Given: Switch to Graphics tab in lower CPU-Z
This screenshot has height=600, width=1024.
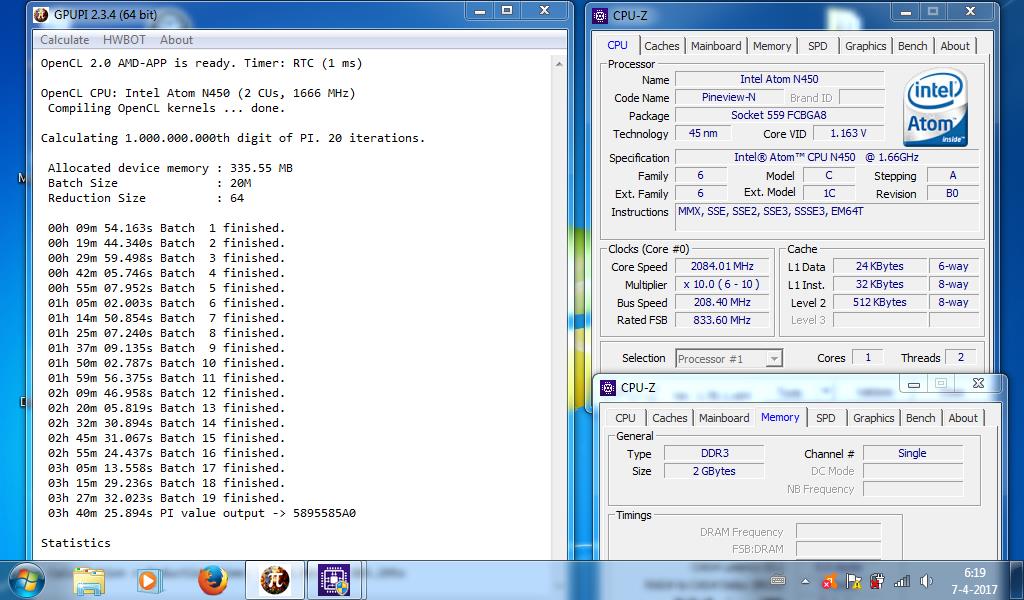Looking at the screenshot, I should coord(873,418).
